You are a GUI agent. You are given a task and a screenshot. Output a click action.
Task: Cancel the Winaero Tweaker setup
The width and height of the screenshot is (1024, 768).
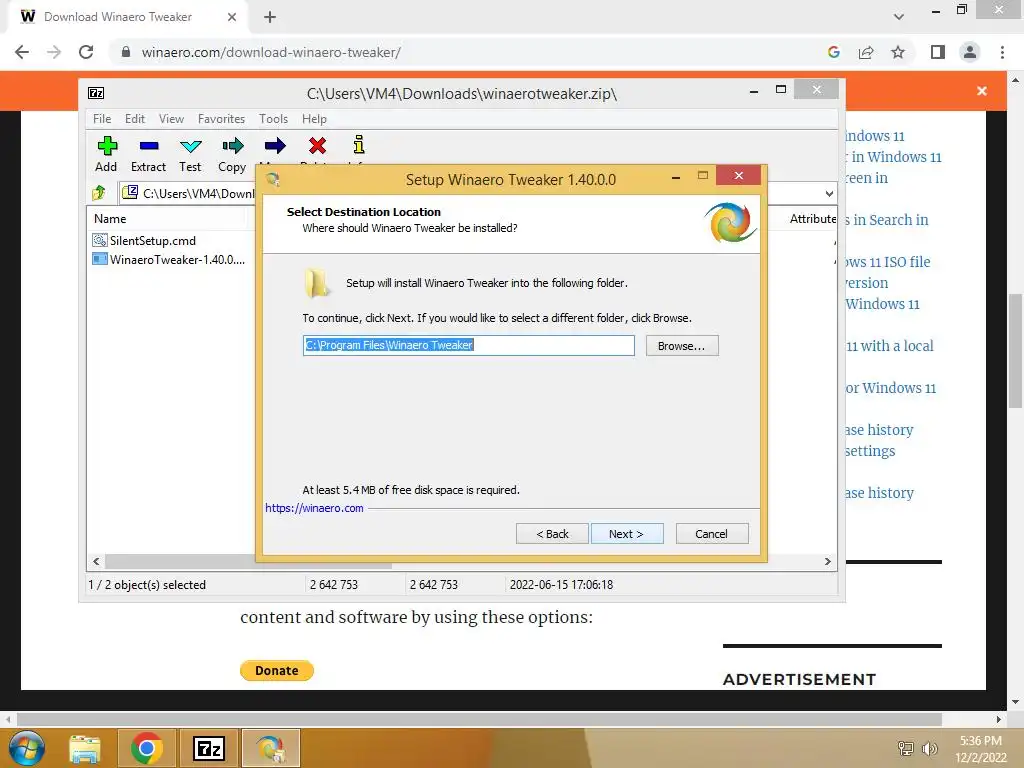[712, 534]
